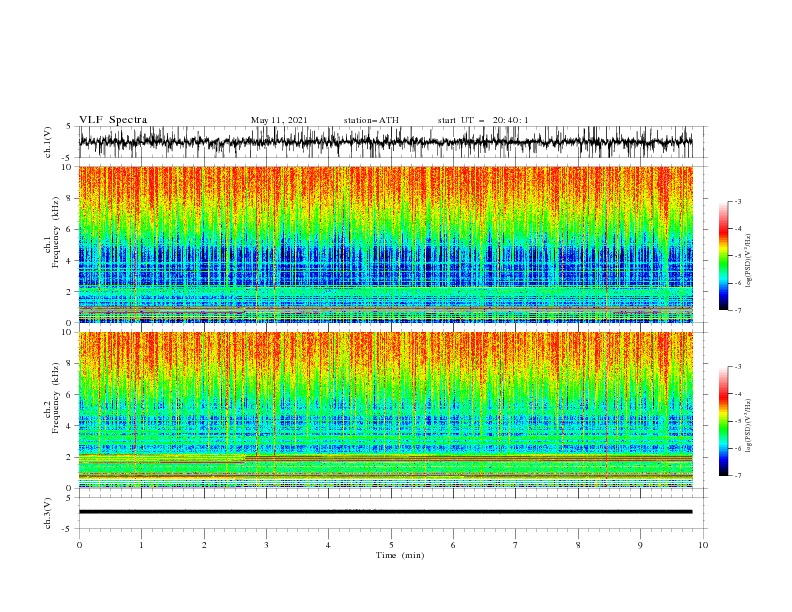Click the time axis tick label "2"
The height and width of the screenshot is (612, 792).
[204, 545]
